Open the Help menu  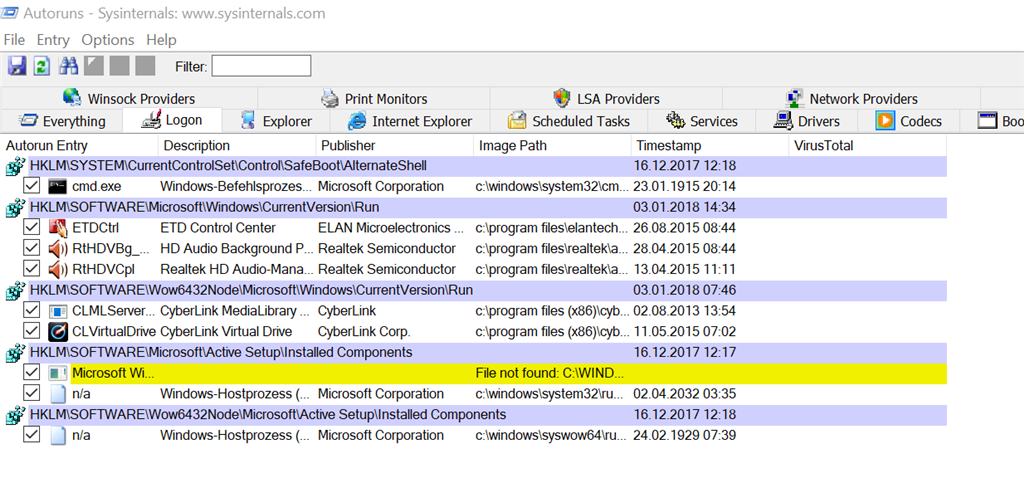(161, 40)
